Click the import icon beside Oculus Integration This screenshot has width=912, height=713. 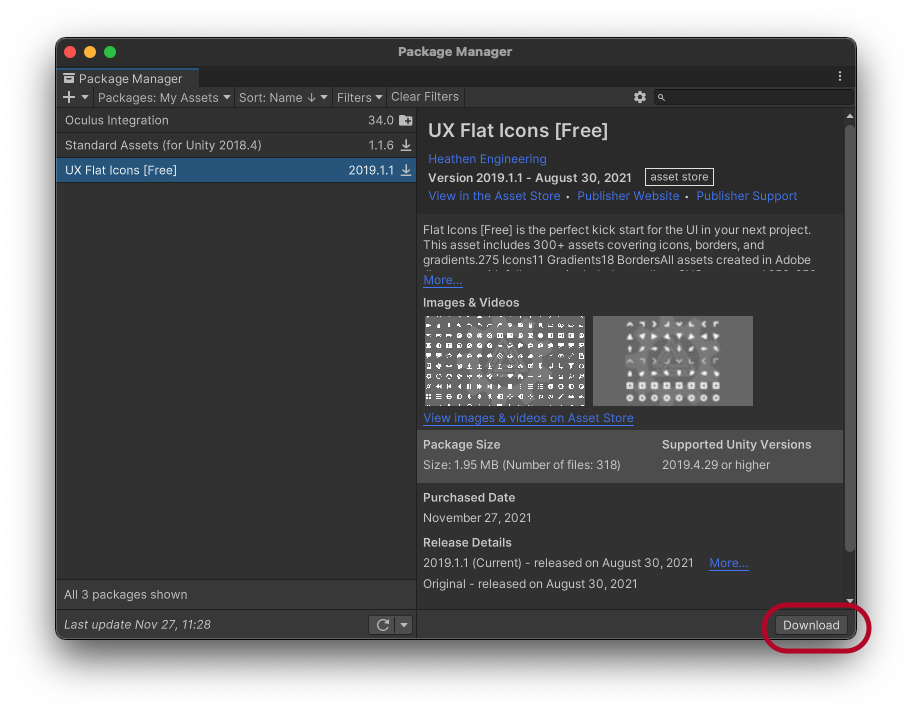pyautogui.click(x=406, y=120)
